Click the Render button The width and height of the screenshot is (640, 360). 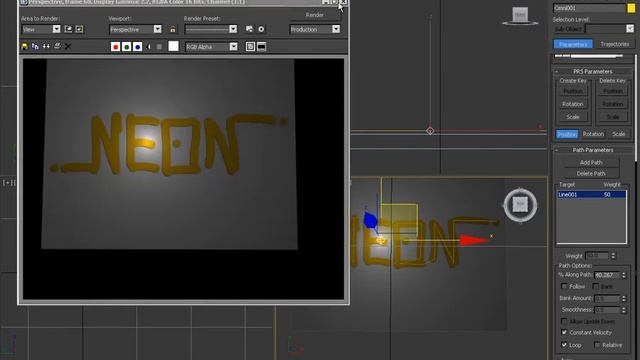pyautogui.click(x=315, y=15)
